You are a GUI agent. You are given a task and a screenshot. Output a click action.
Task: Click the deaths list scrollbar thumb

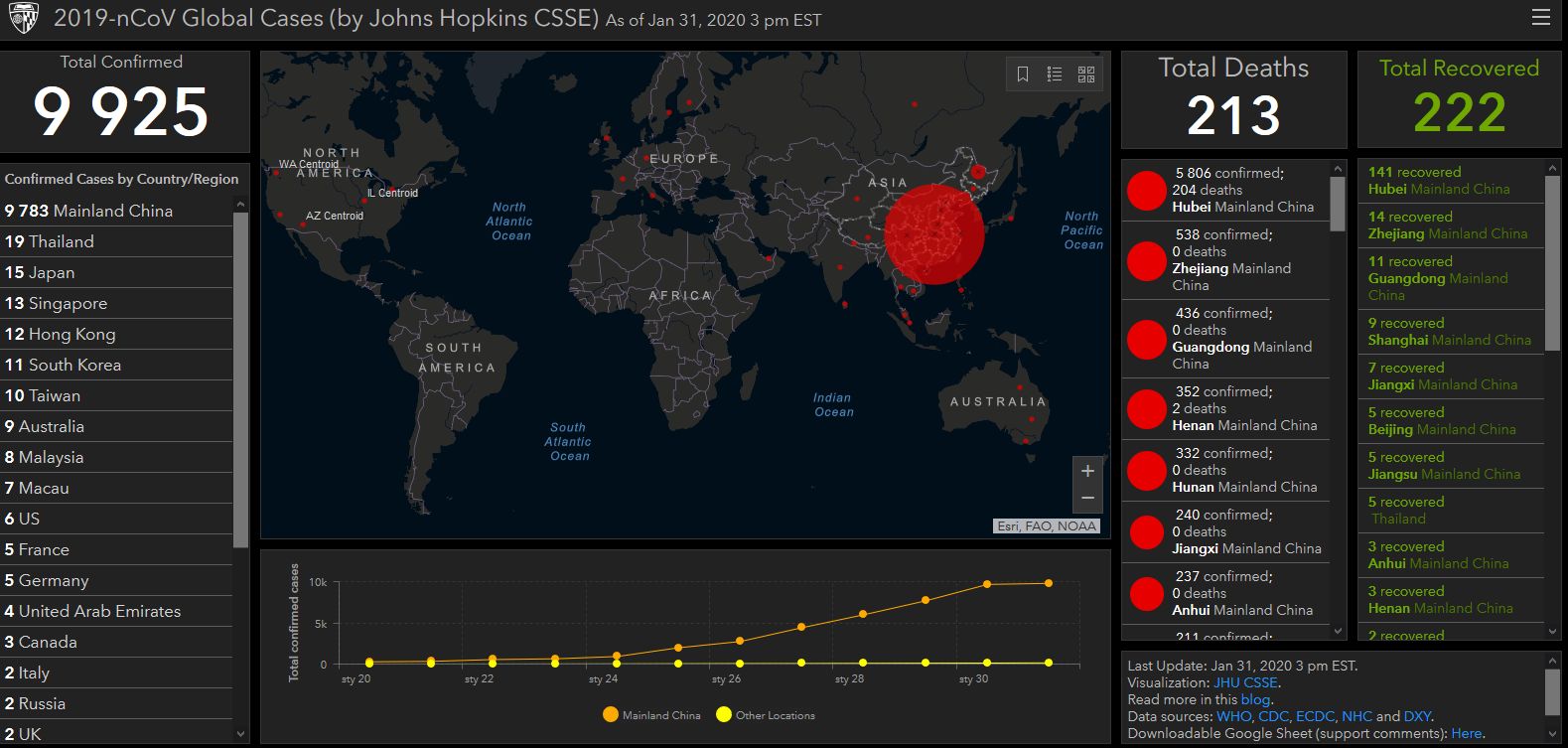pos(1338,203)
